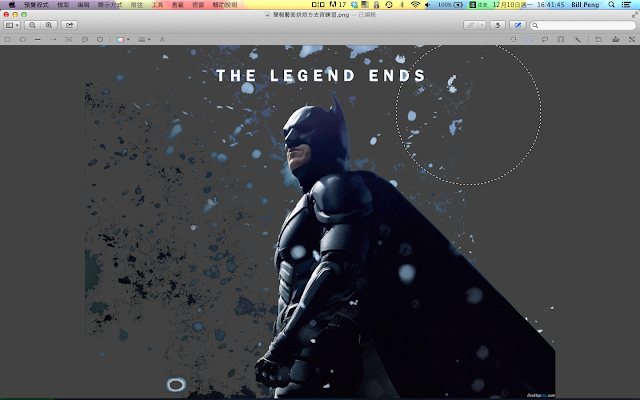The image size is (640, 400).
Task: Select the Outline annotation tool
Action: [x=69, y=40]
